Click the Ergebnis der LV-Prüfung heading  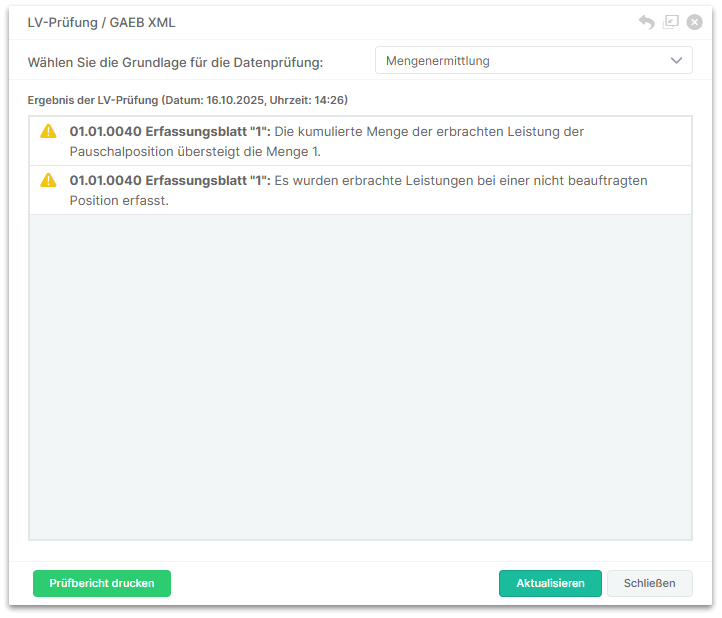[188, 100]
